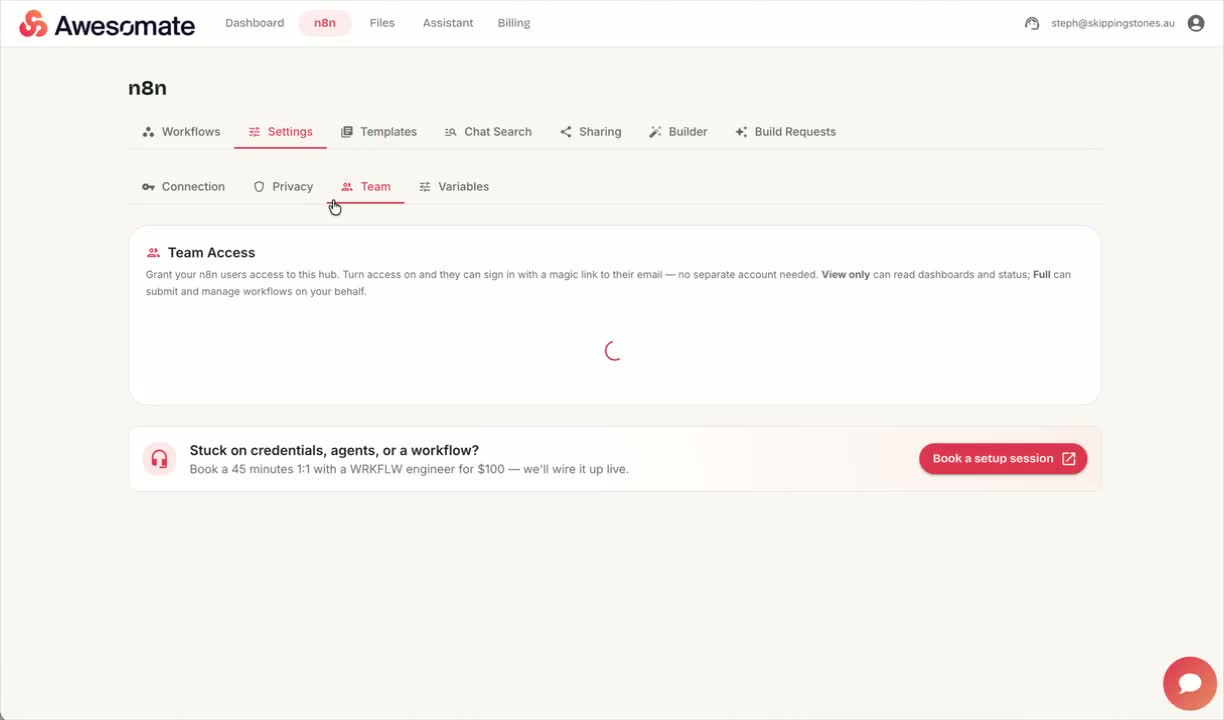Click the Templates library icon

(347, 132)
